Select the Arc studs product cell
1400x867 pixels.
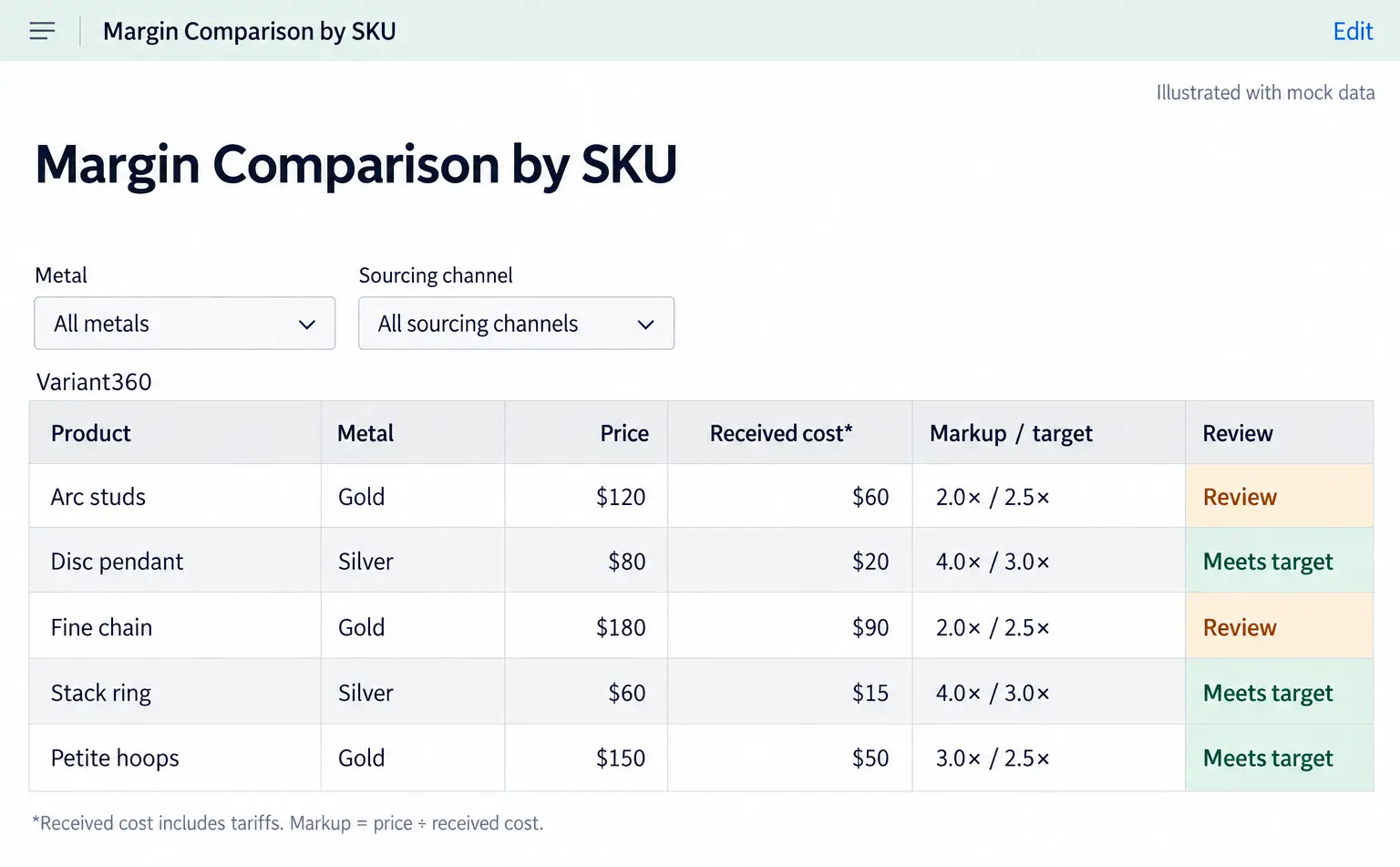click(x=175, y=497)
